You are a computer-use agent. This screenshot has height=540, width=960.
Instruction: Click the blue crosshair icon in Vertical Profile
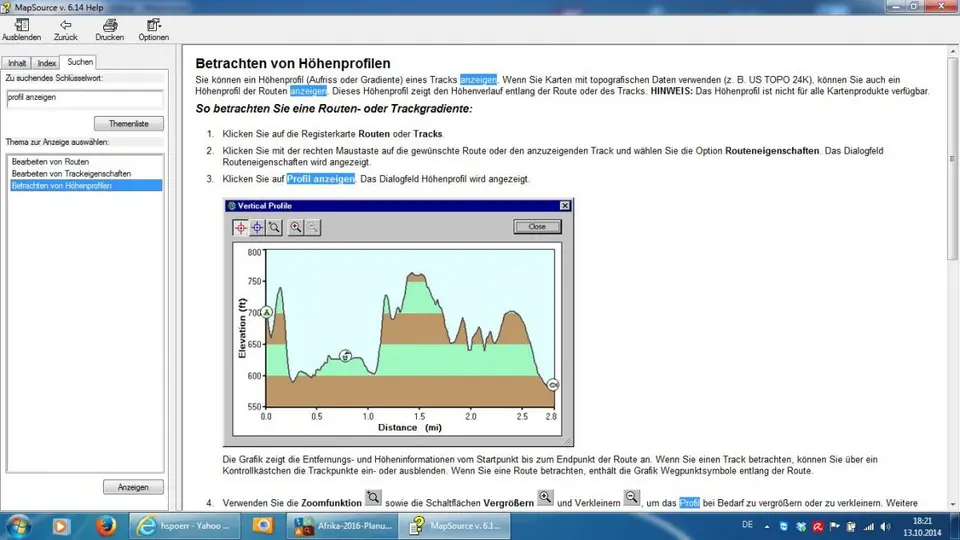(x=257, y=228)
